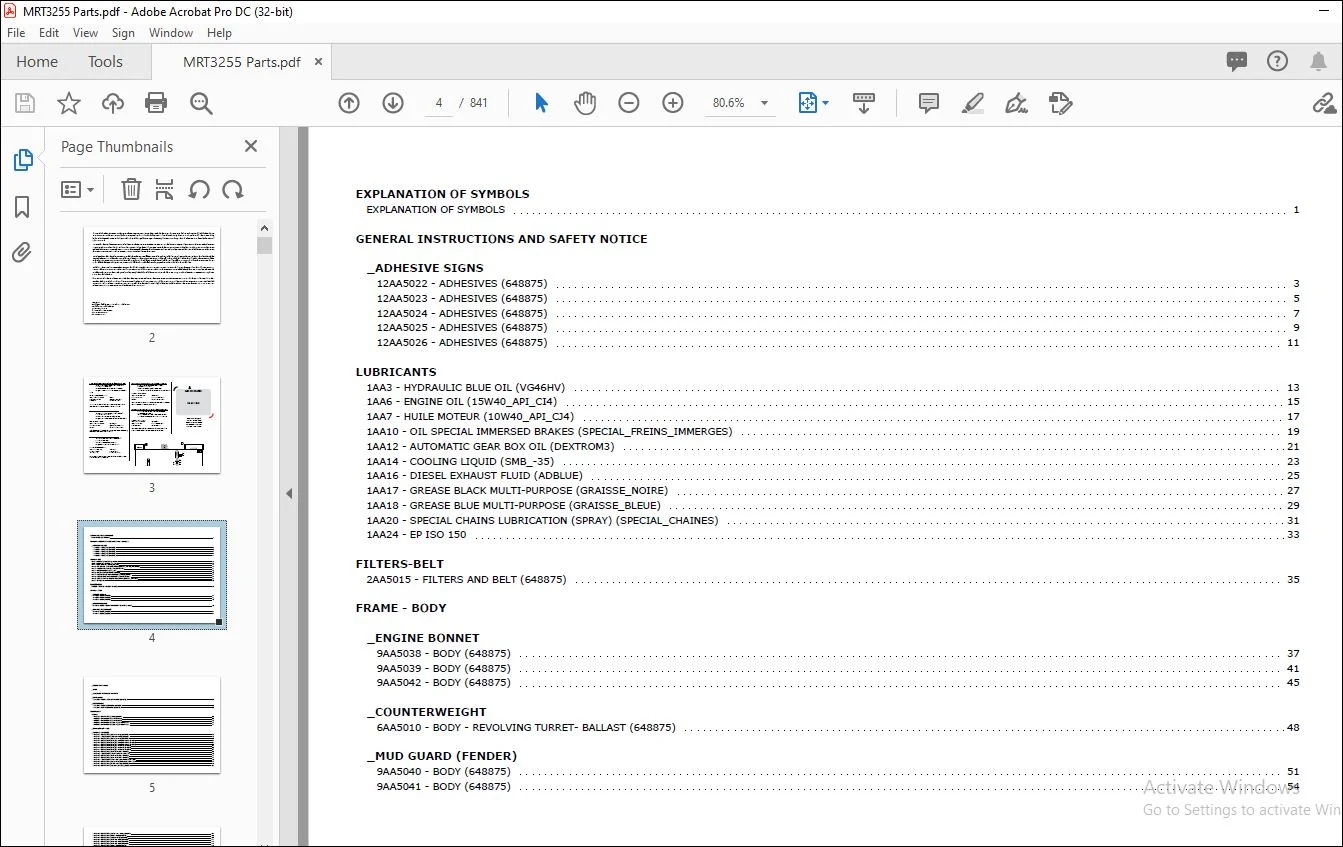Open 1AA3 - HYDRAULIC BLUE OIL entry
The width and height of the screenshot is (1343, 847).
point(833,387)
